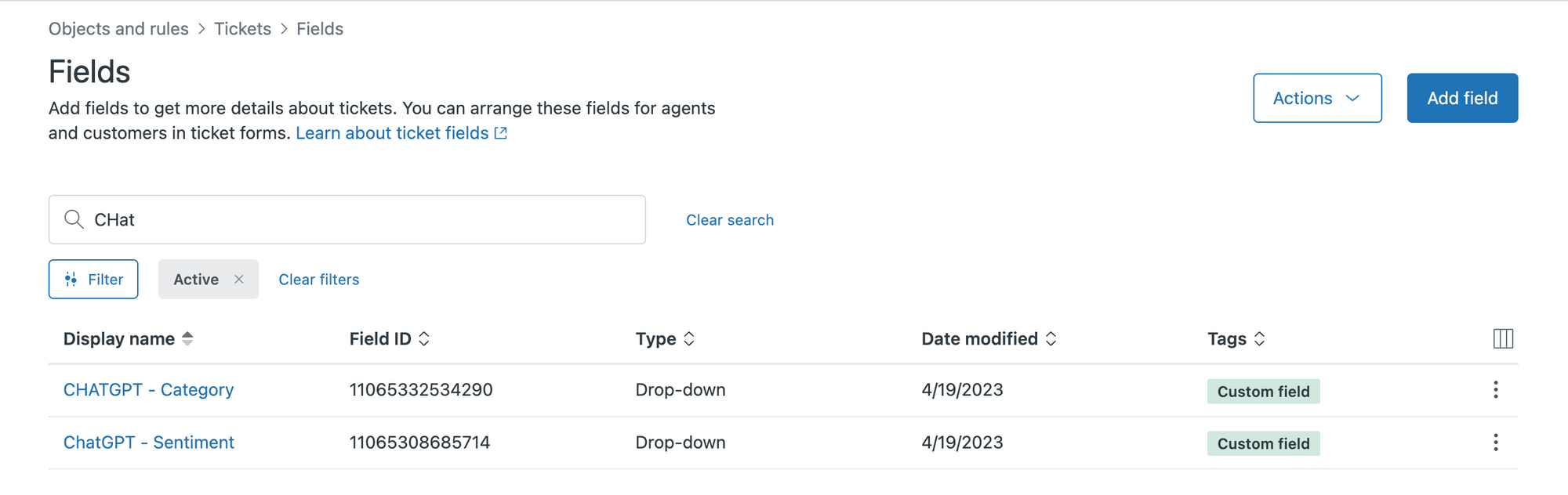Image resolution: width=1568 pixels, height=495 pixels.
Task: Expand the Actions dropdown
Action: (x=1316, y=98)
